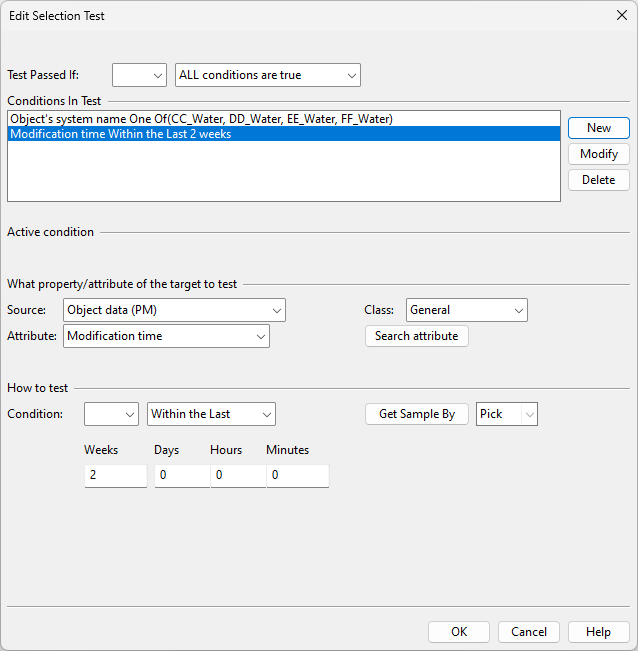The image size is (638, 651).
Task: Open the Pick sample method dropdown
Action: [x=506, y=414]
